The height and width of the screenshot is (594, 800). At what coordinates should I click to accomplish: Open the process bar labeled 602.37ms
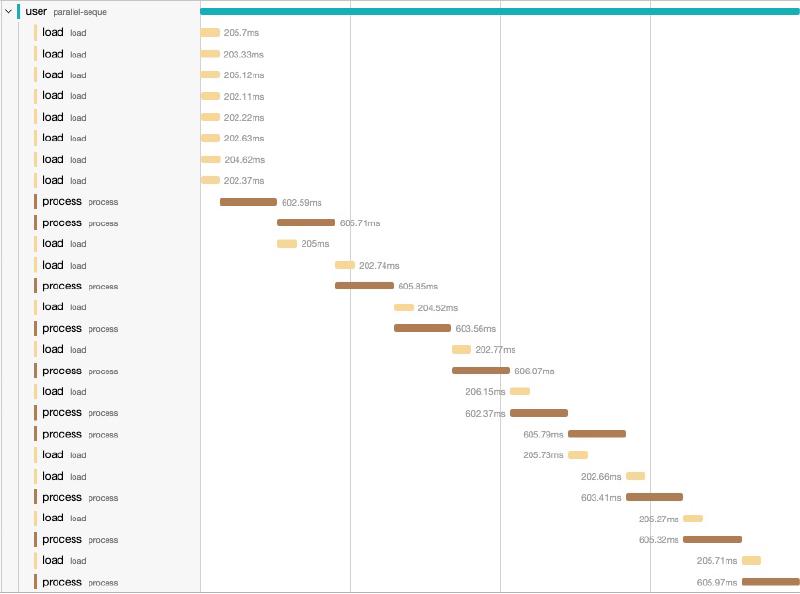tap(539, 413)
